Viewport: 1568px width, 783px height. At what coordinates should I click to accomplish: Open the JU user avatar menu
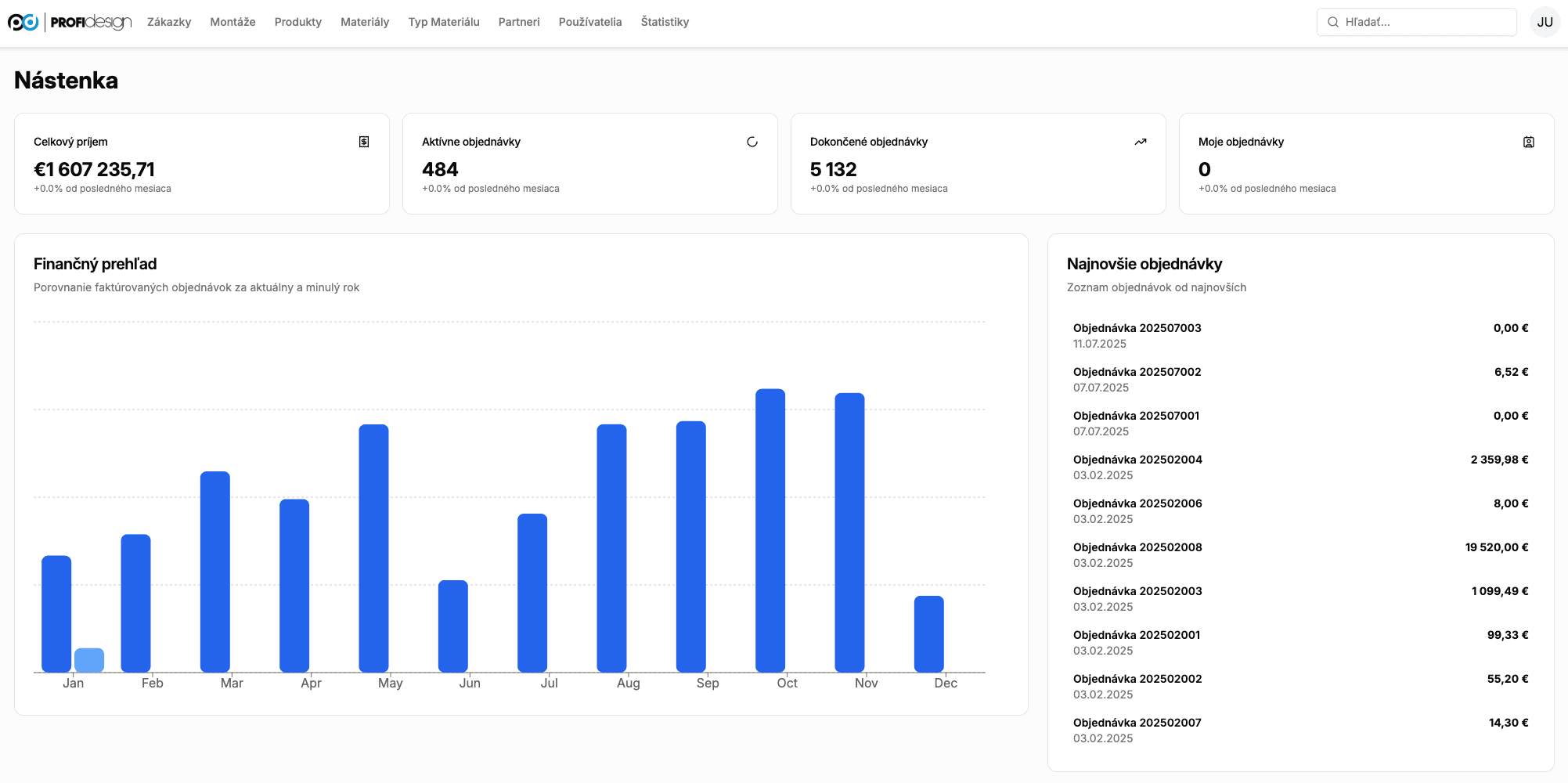[x=1545, y=22]
